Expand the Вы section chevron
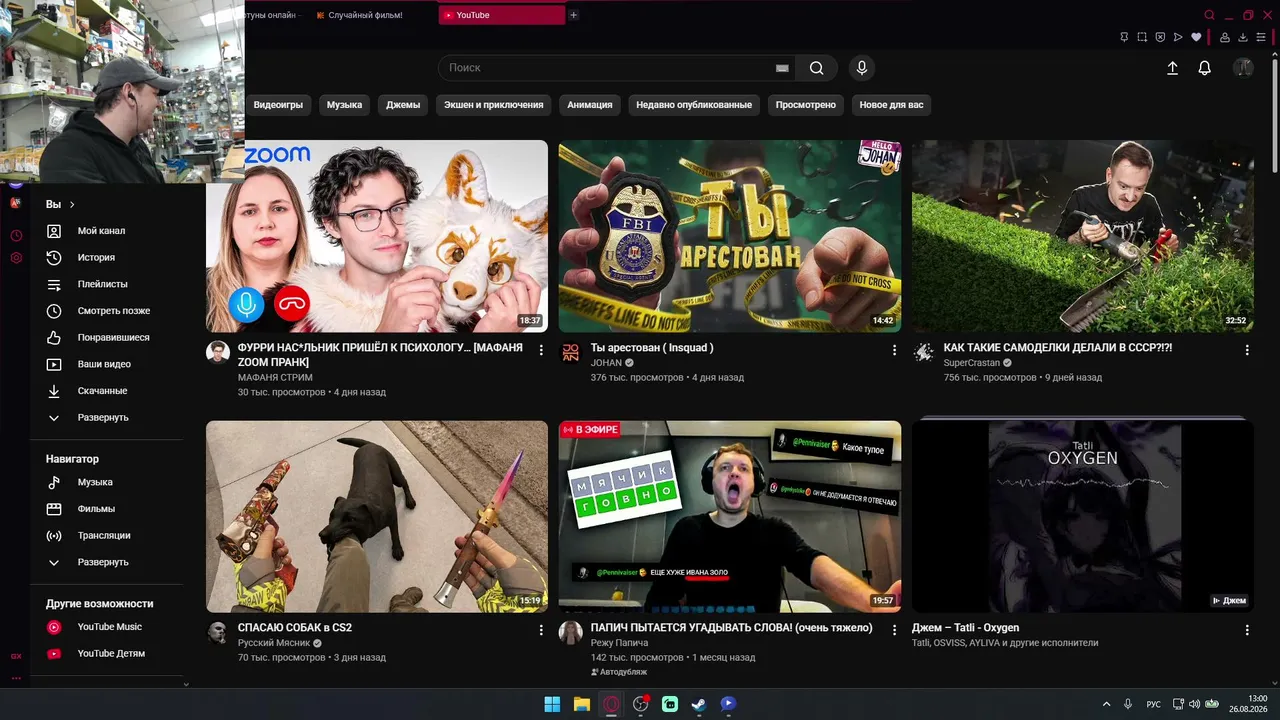The width and height of the screenshot is (1280, 720). [72, 205]
